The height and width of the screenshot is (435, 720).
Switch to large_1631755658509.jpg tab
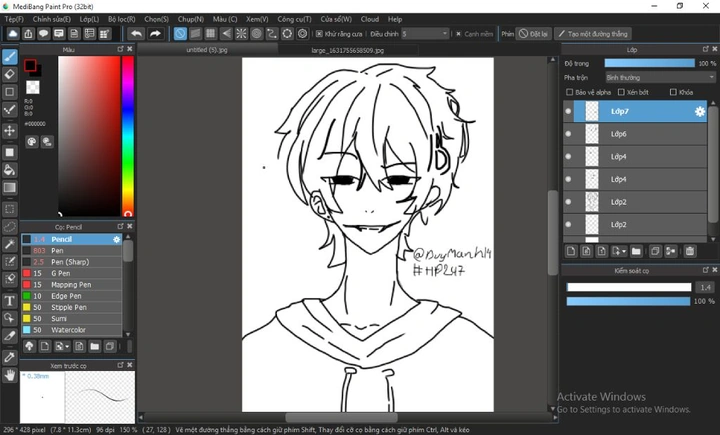[x=348, y=50]
